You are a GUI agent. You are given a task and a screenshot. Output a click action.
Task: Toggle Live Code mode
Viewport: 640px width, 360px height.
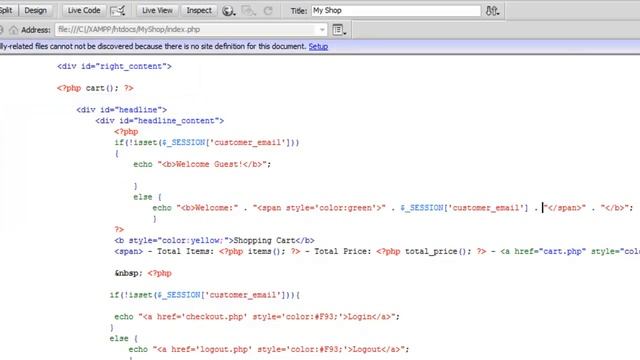tap(84, 11)
